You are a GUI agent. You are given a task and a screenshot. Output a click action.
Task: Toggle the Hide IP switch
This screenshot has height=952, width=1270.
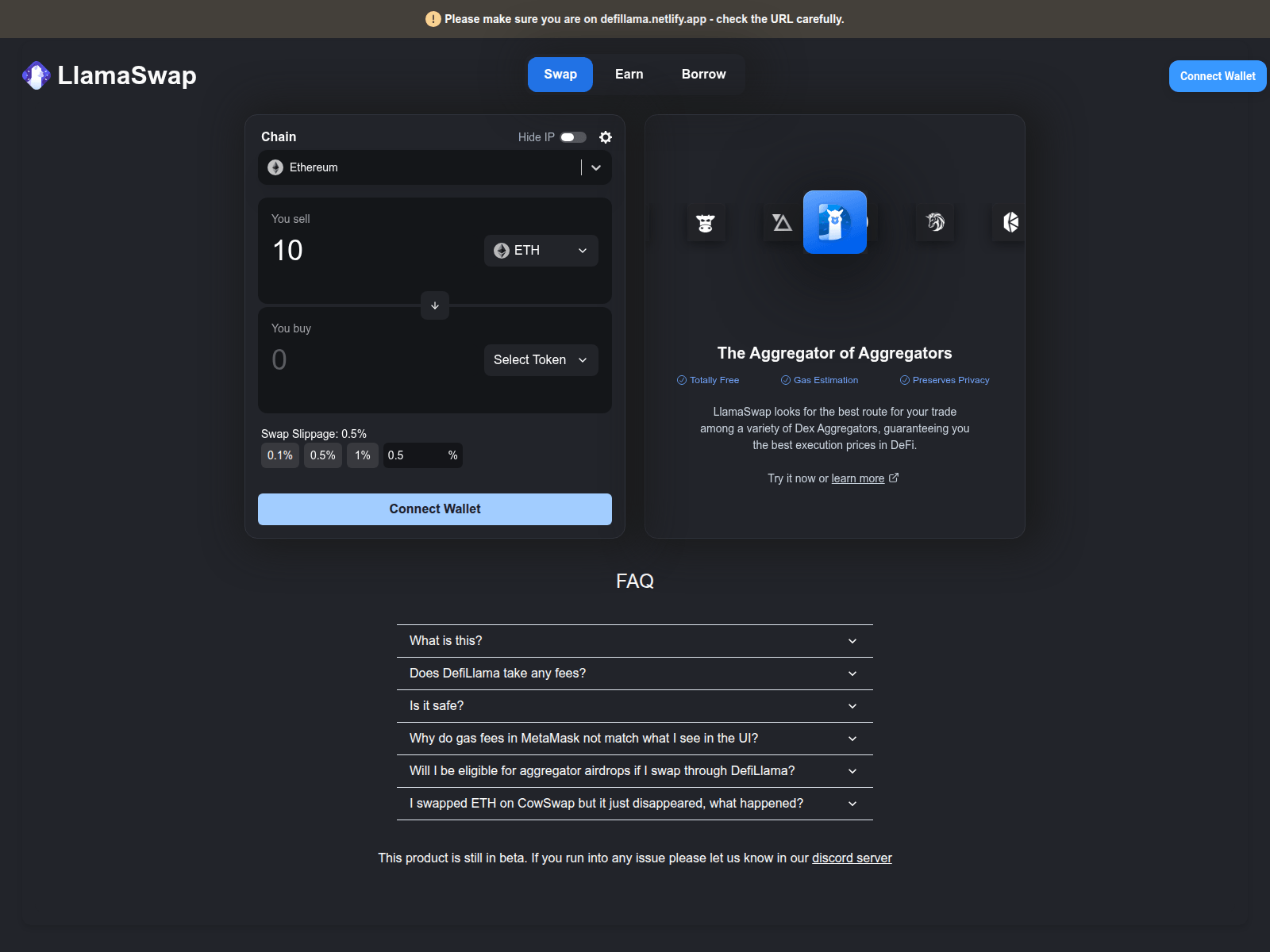click(573, 137)
